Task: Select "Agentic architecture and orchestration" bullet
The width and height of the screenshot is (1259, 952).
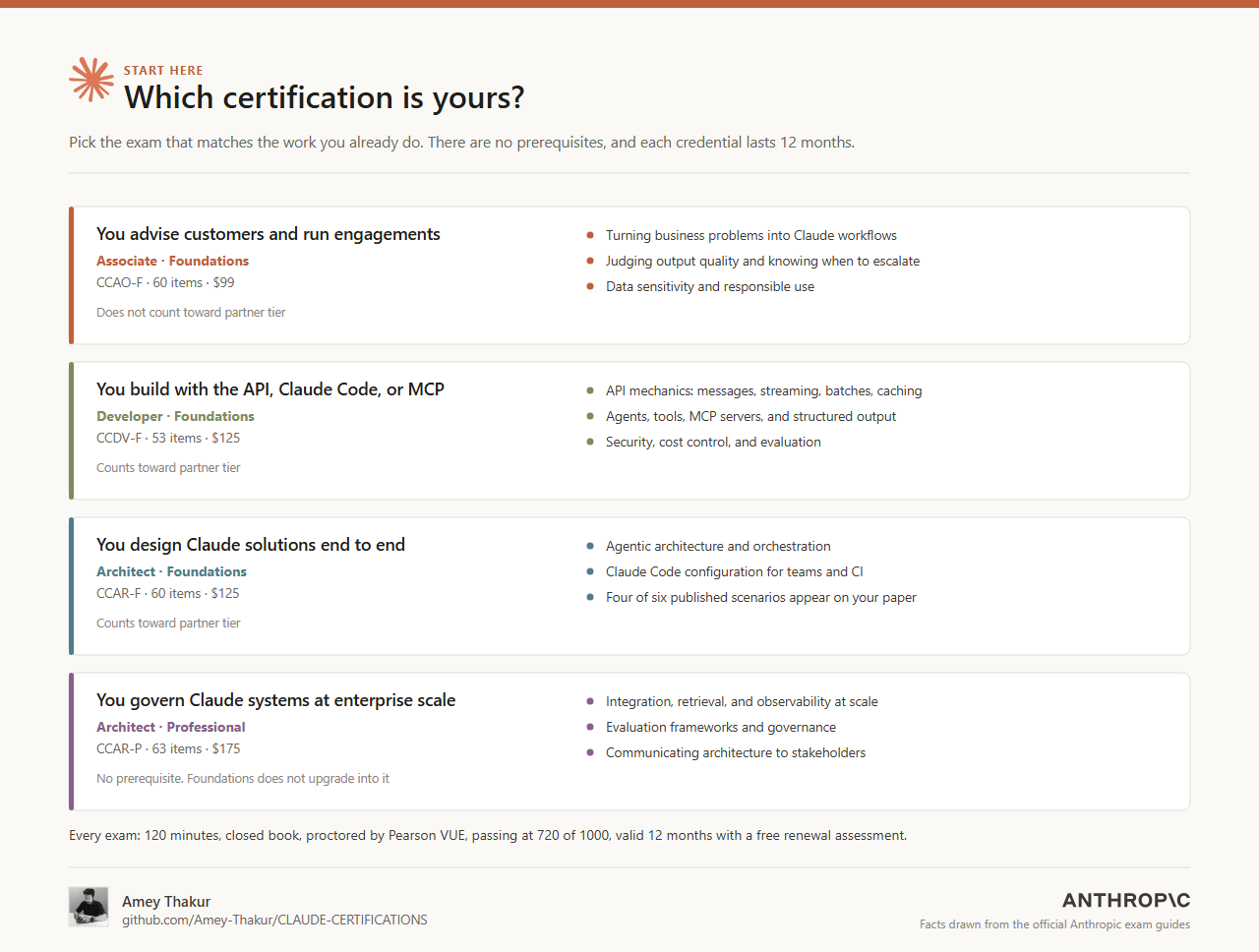Action: point(718,547)
